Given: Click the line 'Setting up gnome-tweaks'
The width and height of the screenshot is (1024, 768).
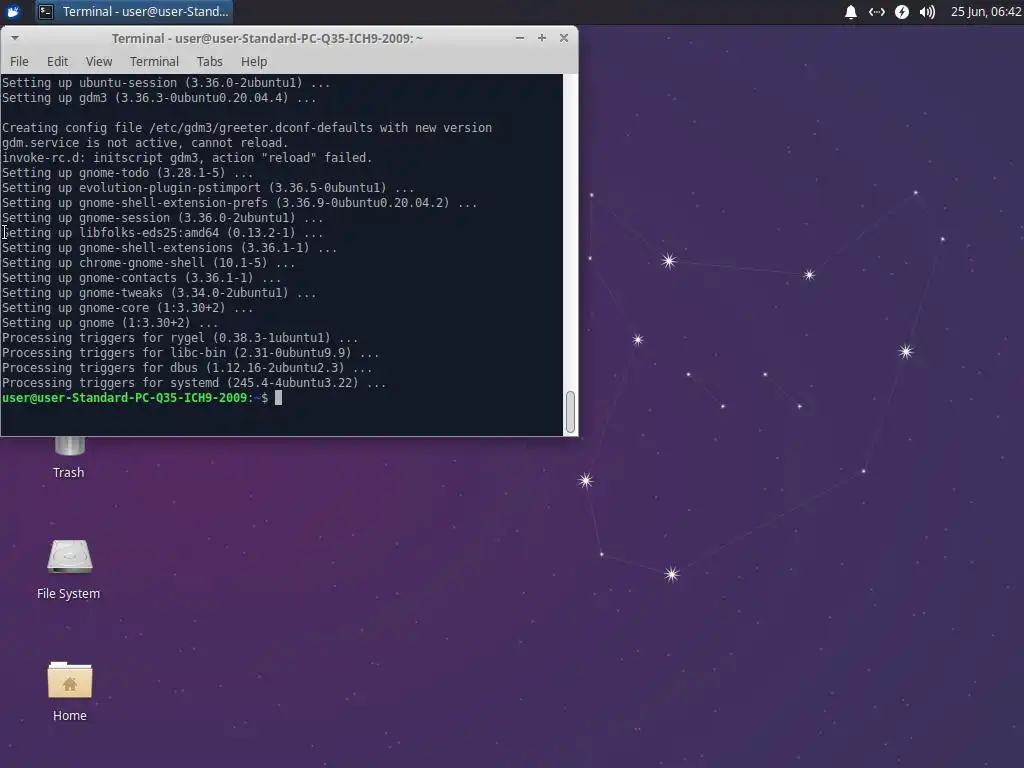Looking at the screenshot, I should click(159, 293).
